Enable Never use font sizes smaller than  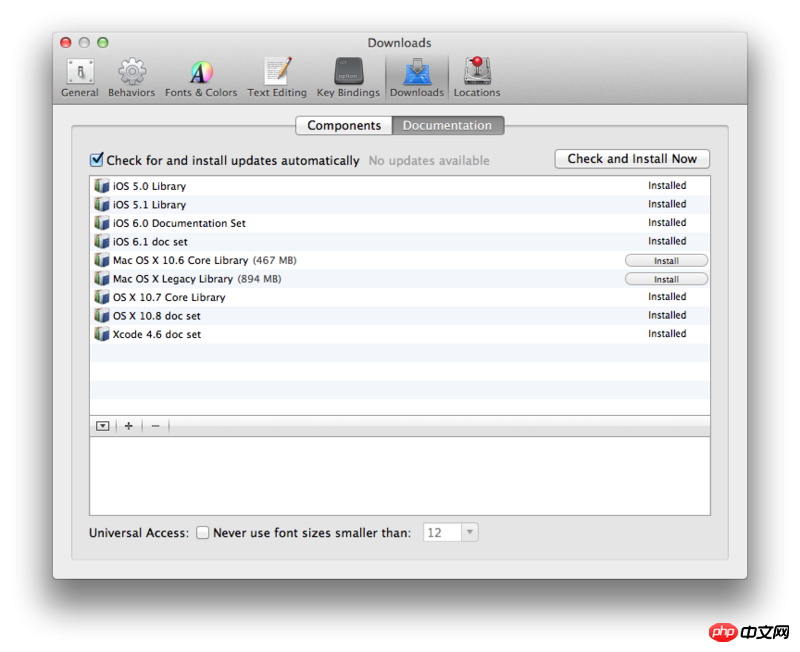click(203, 533)
